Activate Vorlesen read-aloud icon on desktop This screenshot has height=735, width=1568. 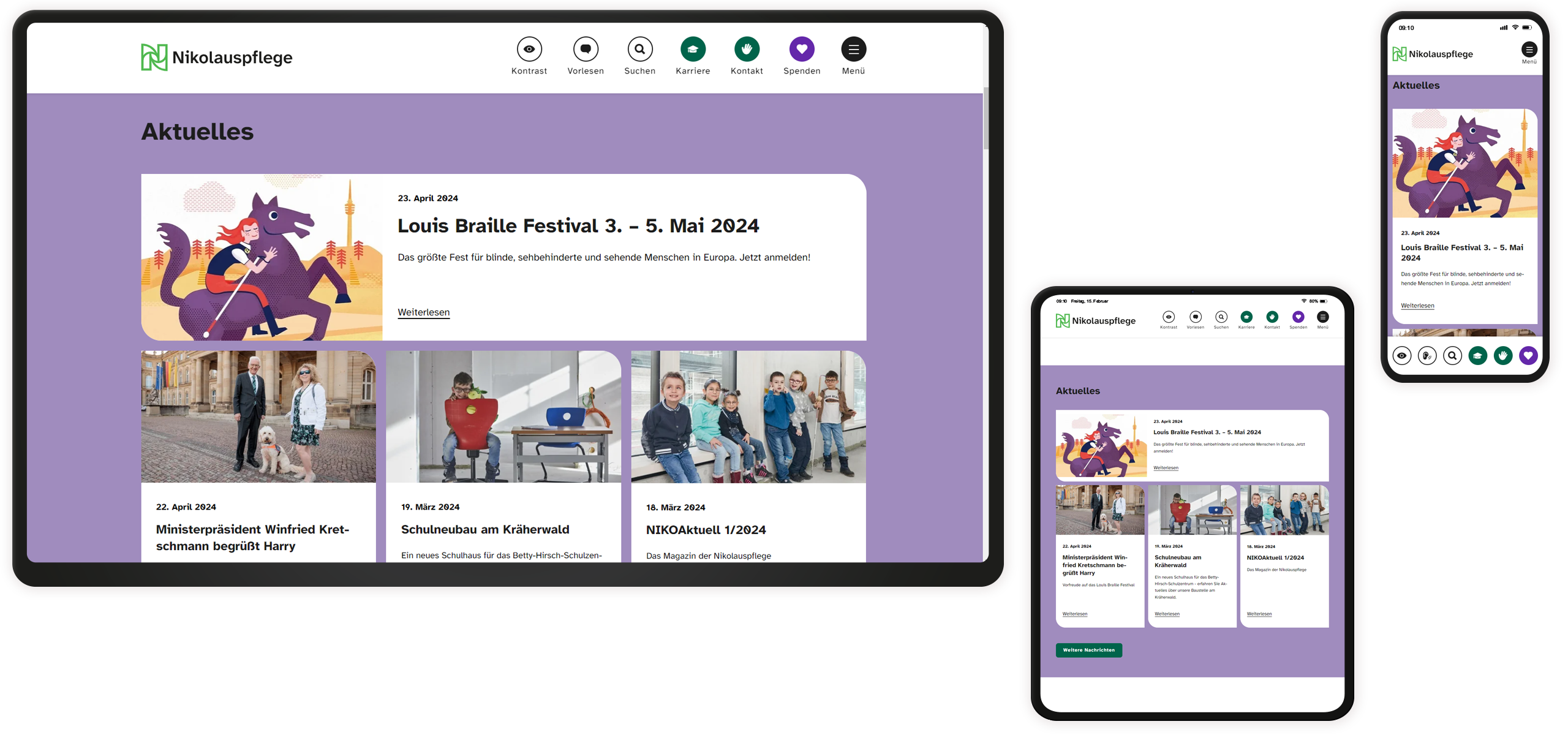(x=586, y=48)
